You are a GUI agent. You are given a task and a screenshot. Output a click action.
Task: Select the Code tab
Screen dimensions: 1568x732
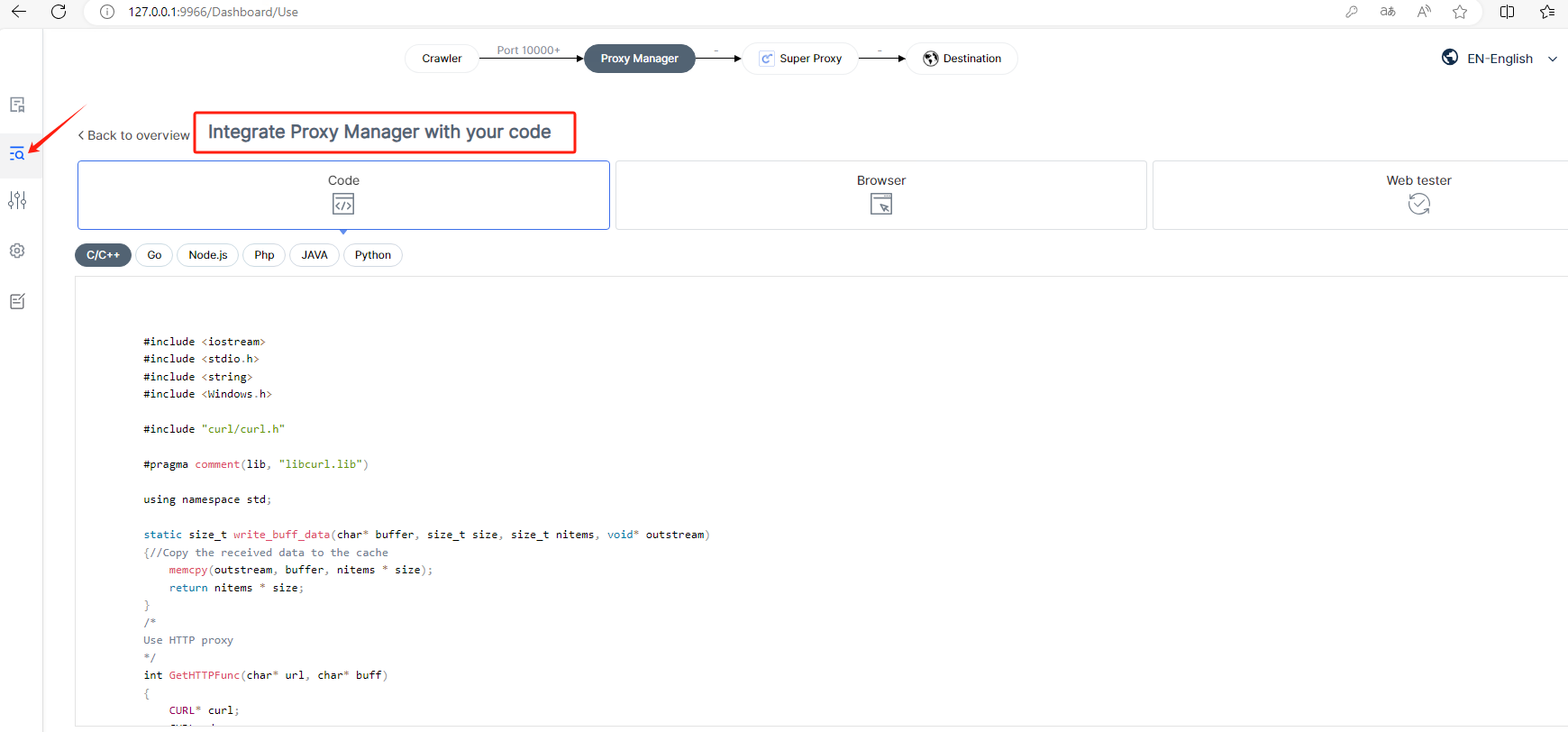click(x=343, y=195)
